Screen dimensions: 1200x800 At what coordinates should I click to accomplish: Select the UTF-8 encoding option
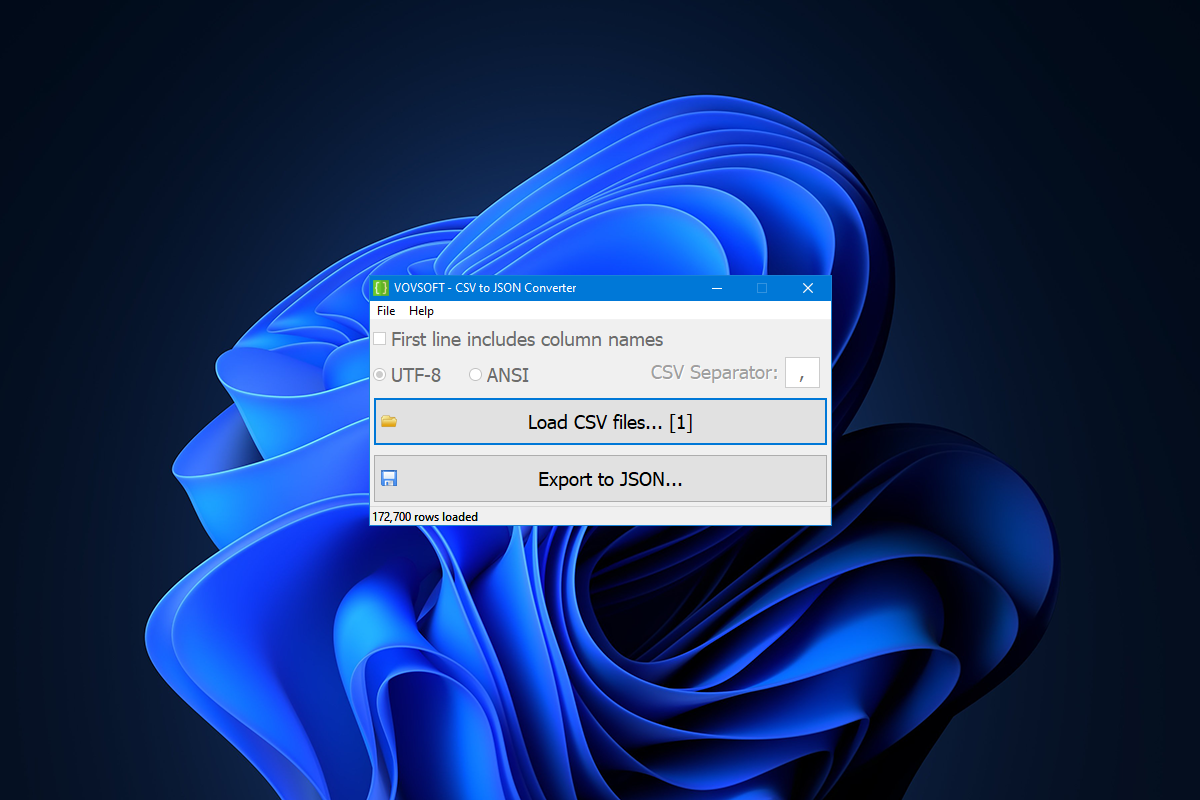pos(379,374)
